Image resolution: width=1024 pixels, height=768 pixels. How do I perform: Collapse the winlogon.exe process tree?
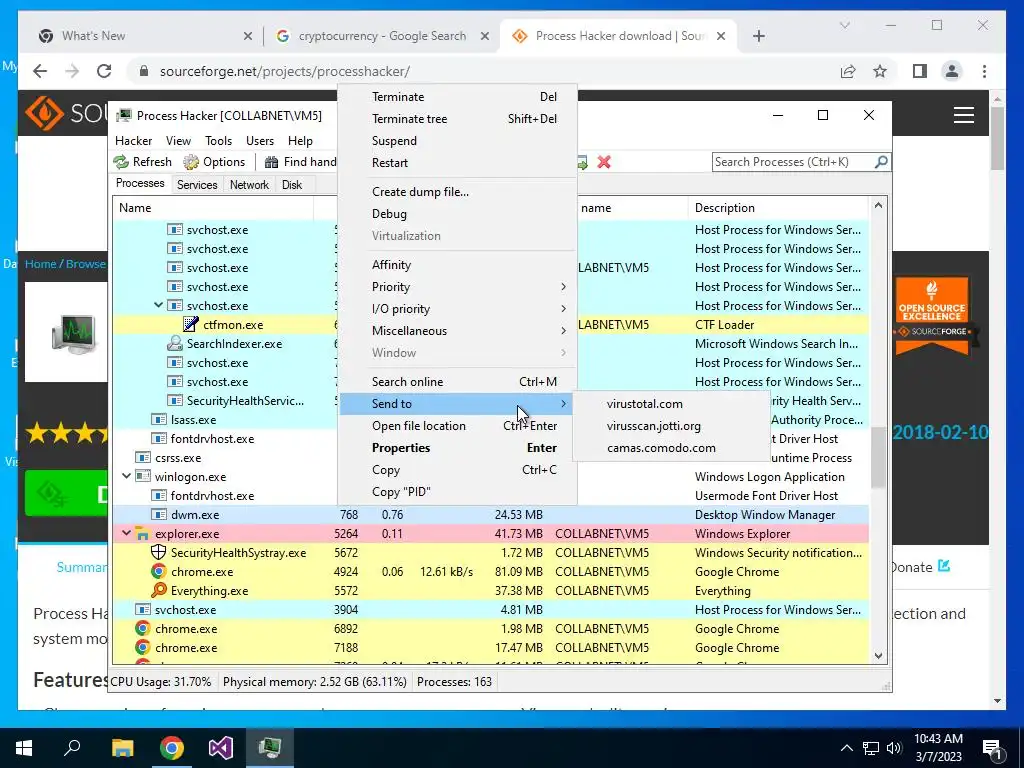[126, 476]
